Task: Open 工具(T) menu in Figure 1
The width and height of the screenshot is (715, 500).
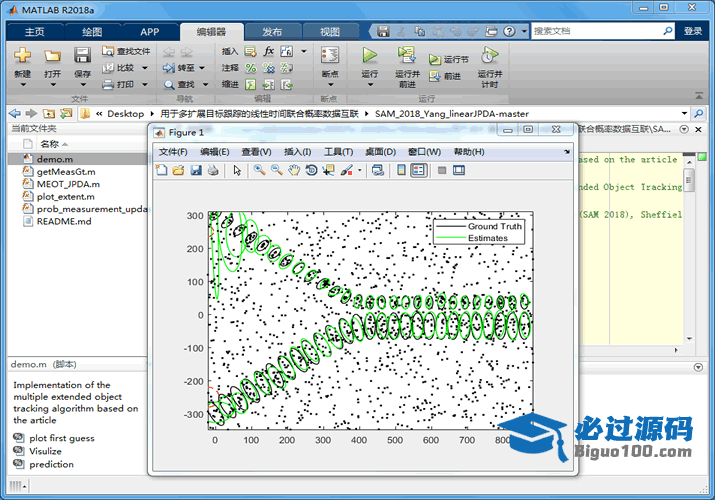Action: (338, 152)
